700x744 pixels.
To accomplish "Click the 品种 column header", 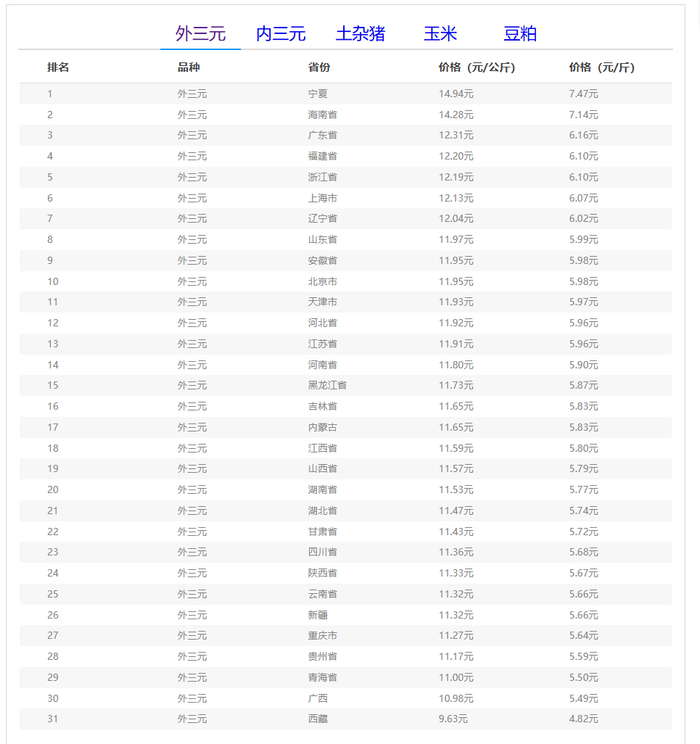I will (x=188, y=67).
